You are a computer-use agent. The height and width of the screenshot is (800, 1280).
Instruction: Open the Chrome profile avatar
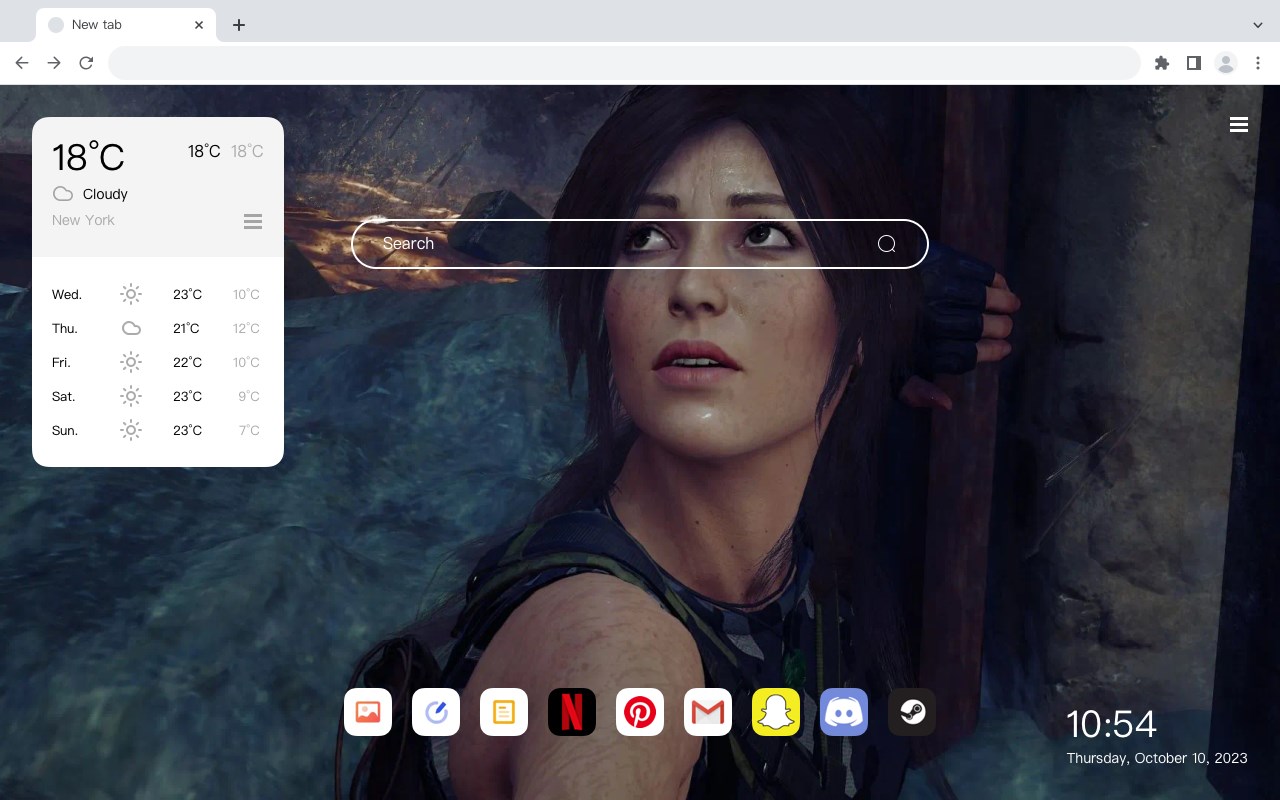click(x=1226, y=63)
